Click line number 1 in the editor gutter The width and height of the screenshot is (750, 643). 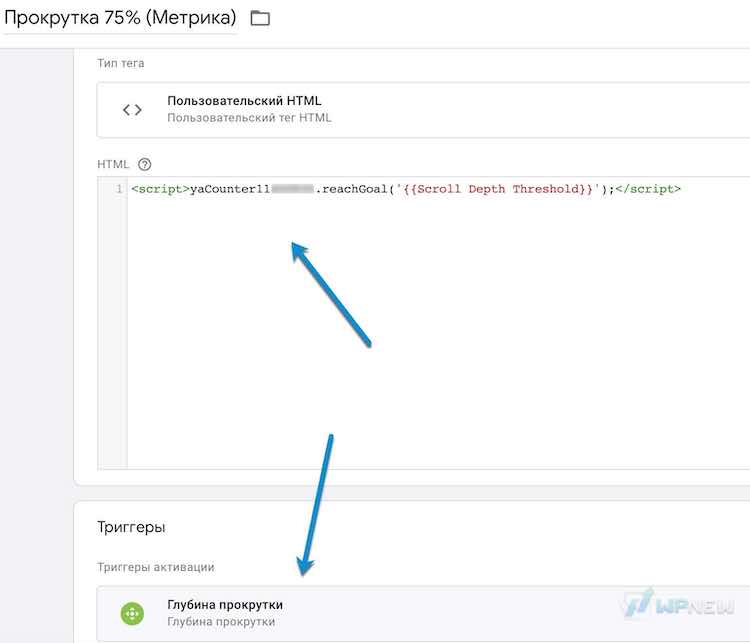(119, 189)
